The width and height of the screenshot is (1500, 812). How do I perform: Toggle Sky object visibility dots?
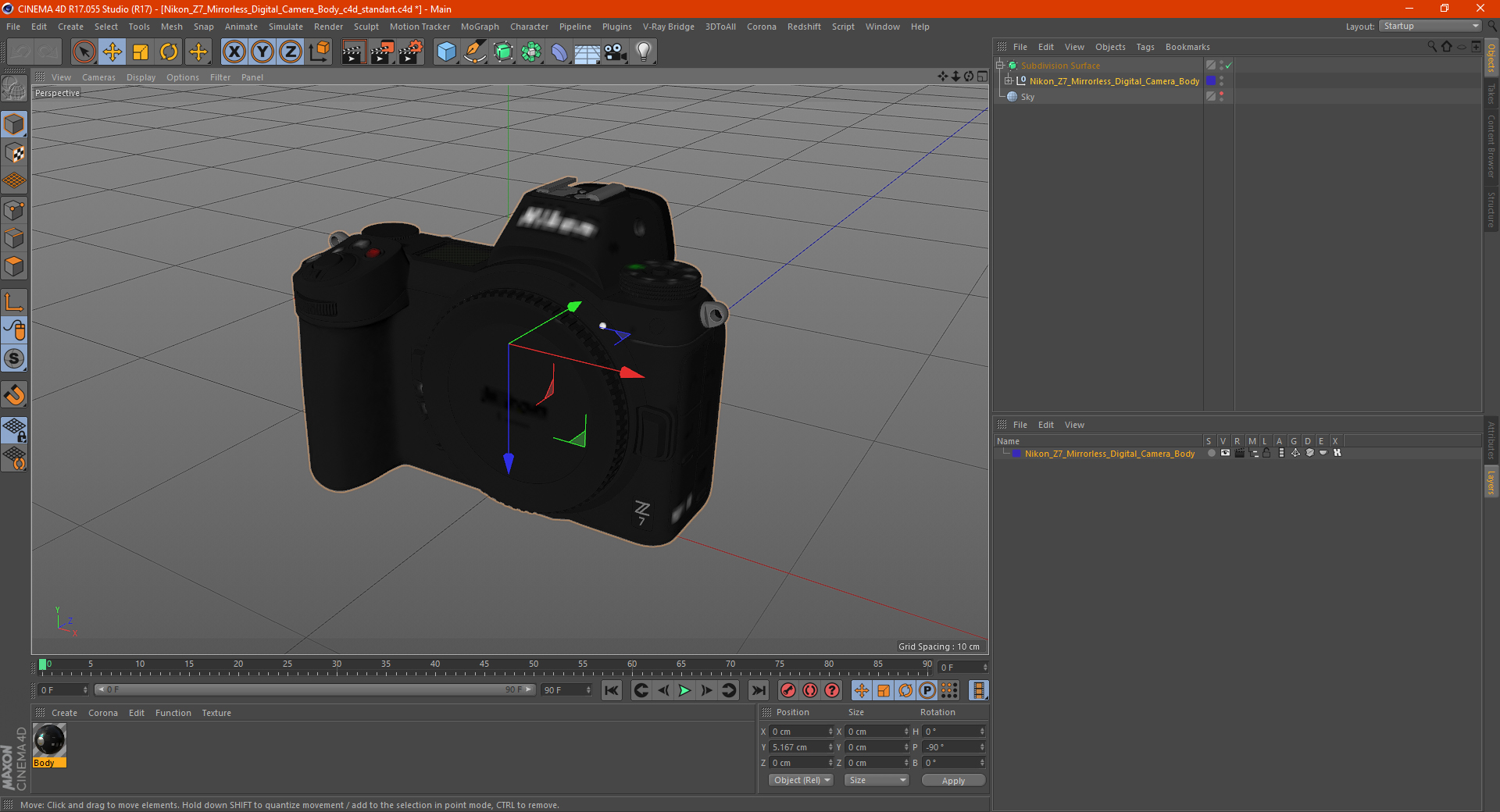point(1221,97)
